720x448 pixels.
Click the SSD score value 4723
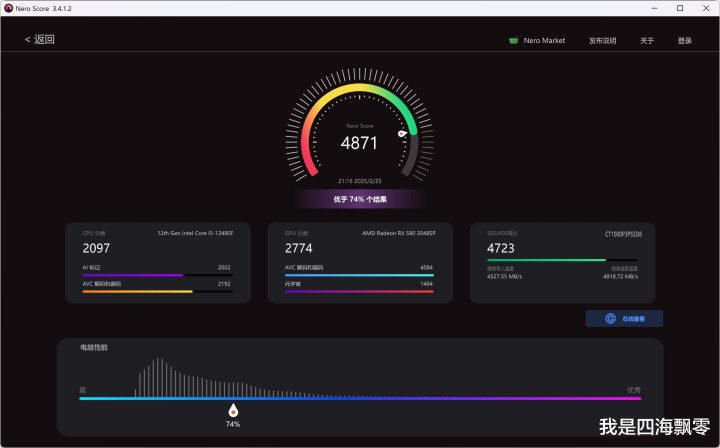coord(501,248)
